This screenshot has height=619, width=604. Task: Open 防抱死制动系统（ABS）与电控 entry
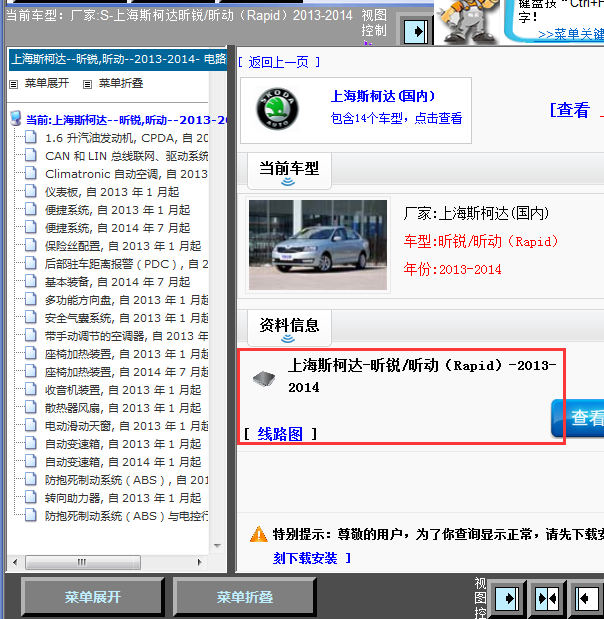coord(126,516)
